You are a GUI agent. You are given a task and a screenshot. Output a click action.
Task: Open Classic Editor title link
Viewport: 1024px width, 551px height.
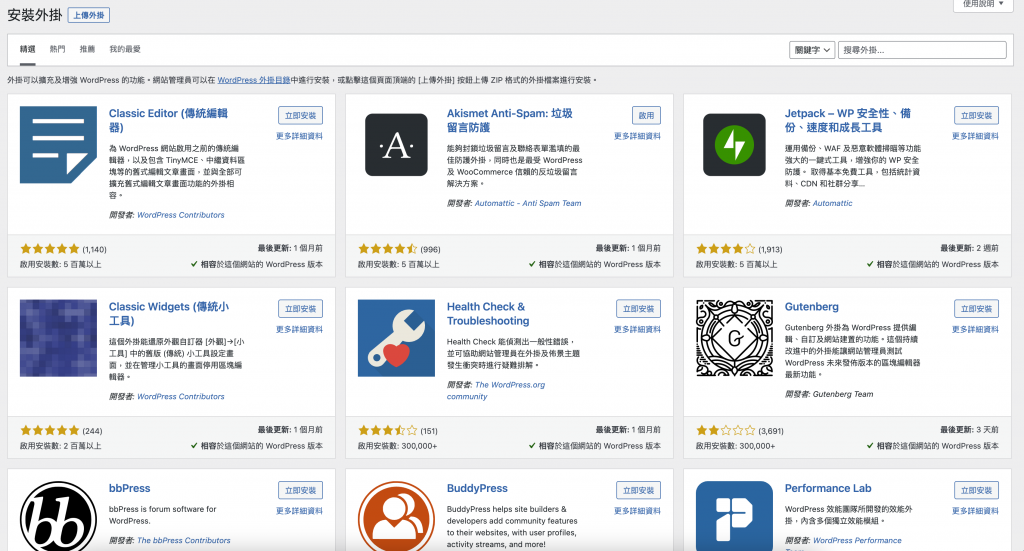[168, 120]
